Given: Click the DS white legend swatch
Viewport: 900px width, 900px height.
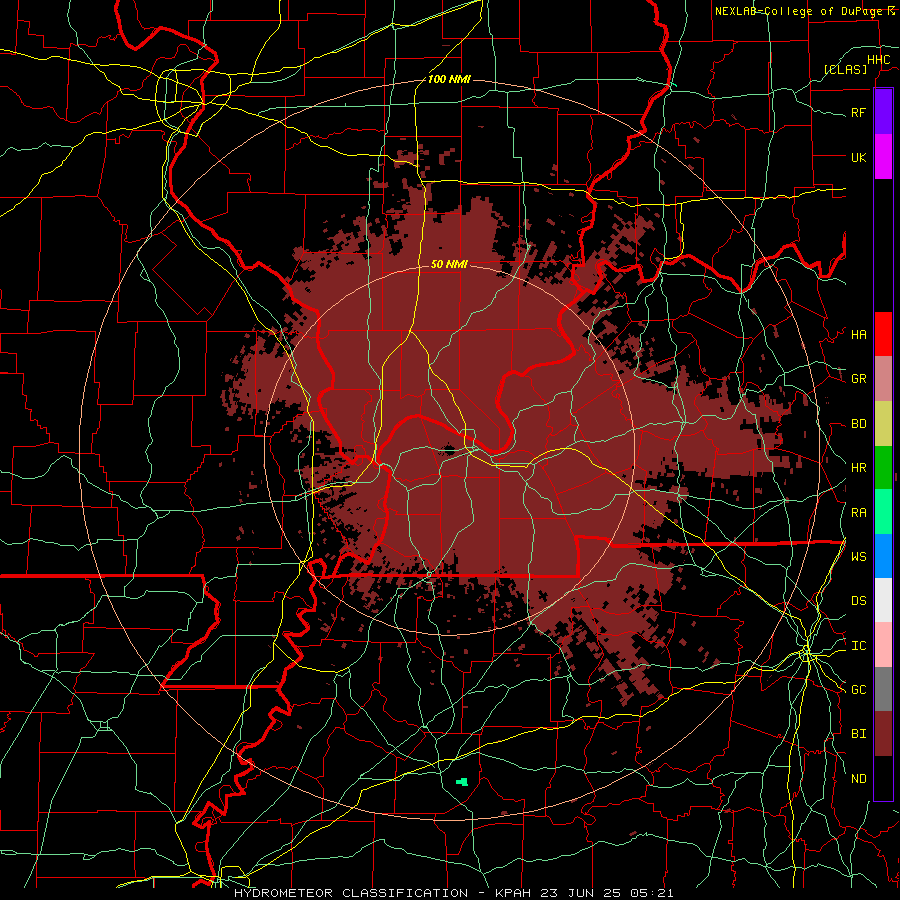Looking at the screenshot, I should pyautogui.click(x=883, y=600).
